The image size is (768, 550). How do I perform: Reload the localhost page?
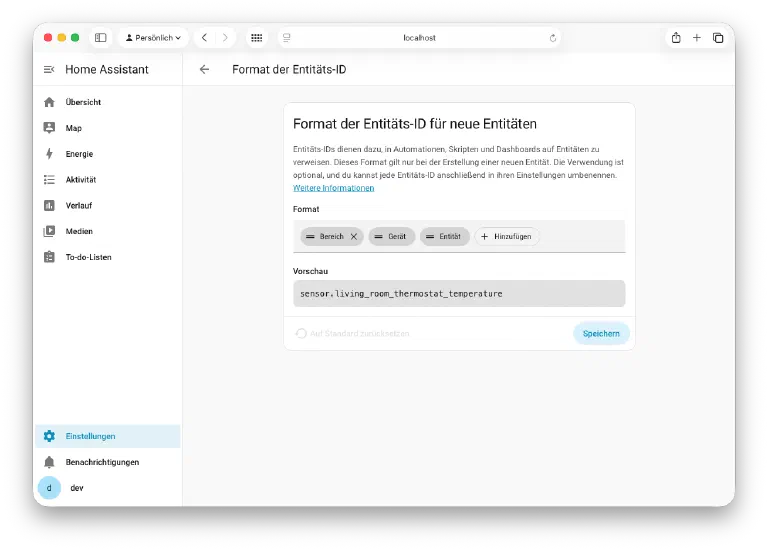coord(552,38)
